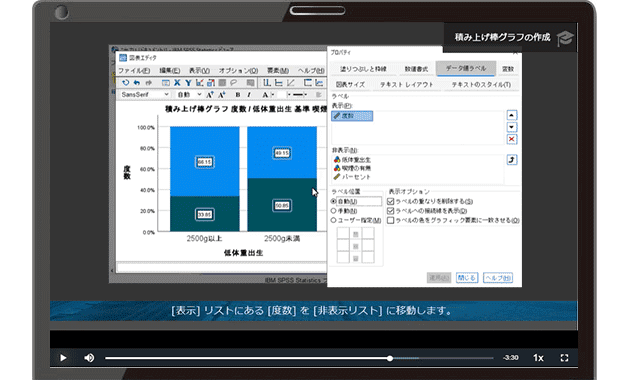
Task: Enter fullscreen with the expand icon
Action: [x=565, y=358]
